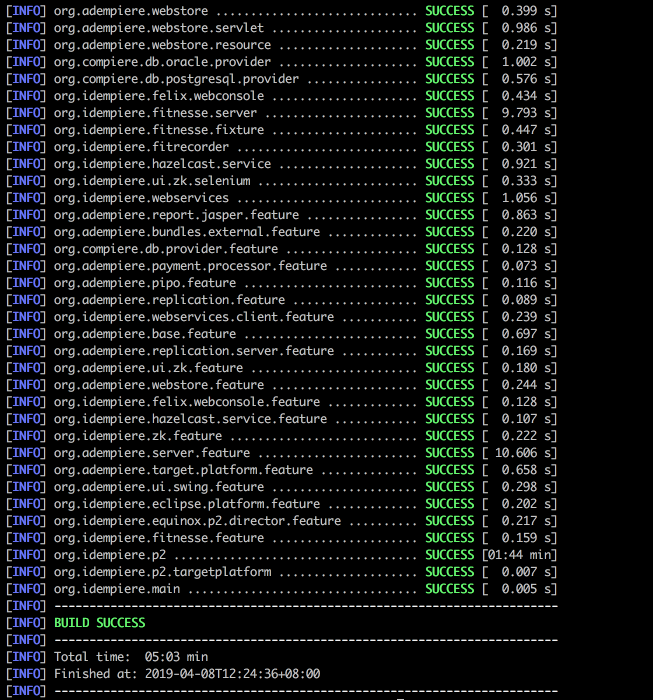Viewport: 653px width, 700px height.
Task: Click the org.idempiere.hazelcast.service module name
Action: (161, 163)
